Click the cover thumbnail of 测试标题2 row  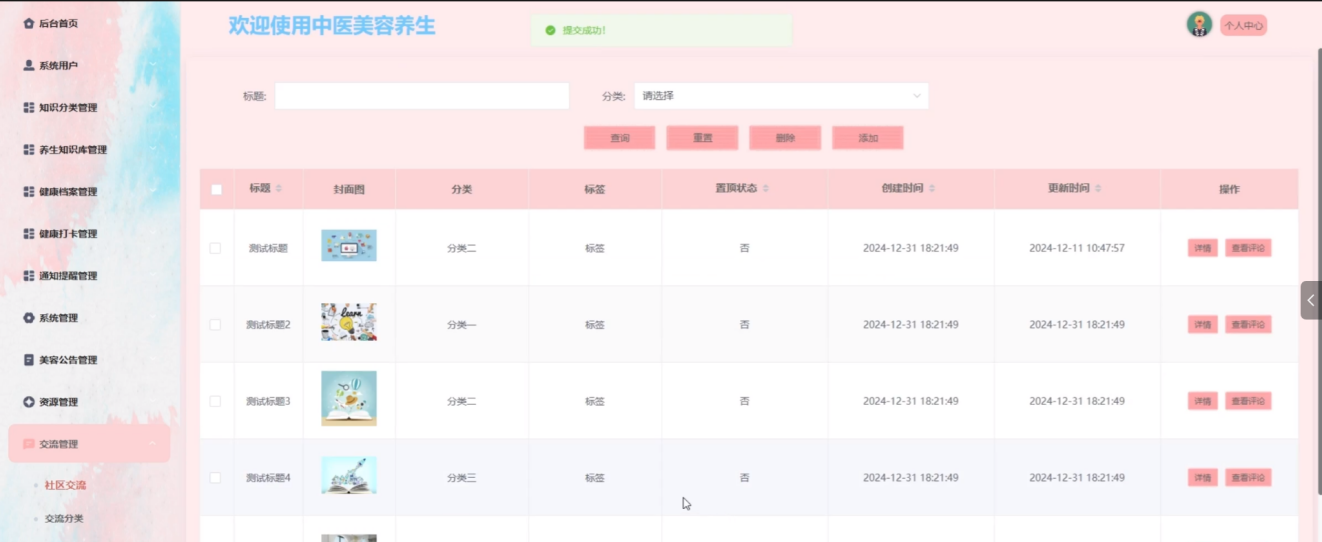[349, 322]
